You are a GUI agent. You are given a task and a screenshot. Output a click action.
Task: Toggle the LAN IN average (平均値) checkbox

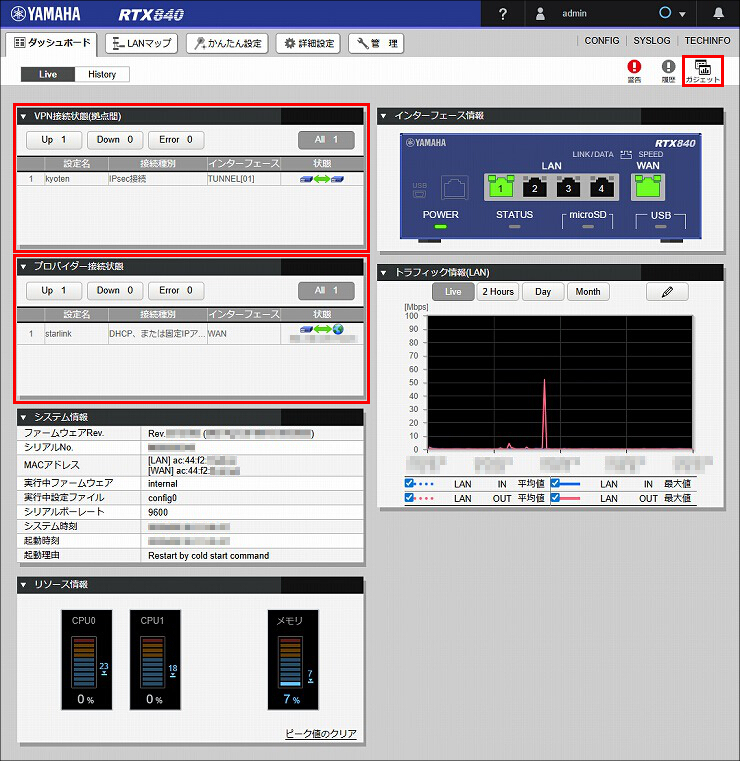[409, 483]
